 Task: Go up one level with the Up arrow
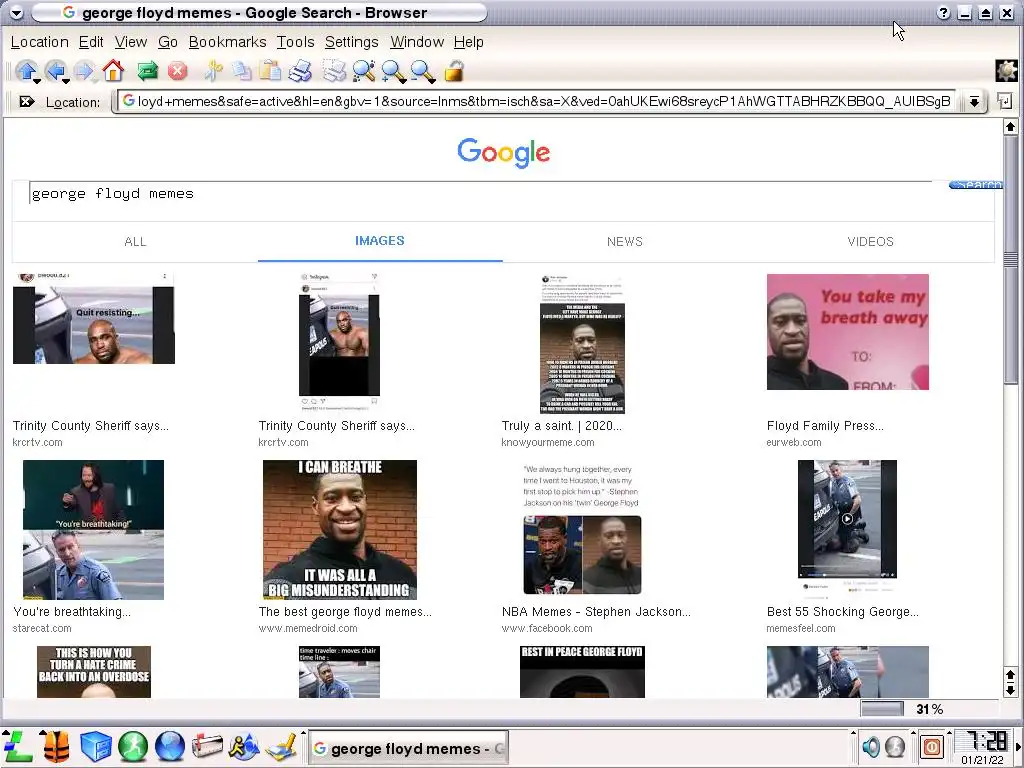tap(25, 70)
